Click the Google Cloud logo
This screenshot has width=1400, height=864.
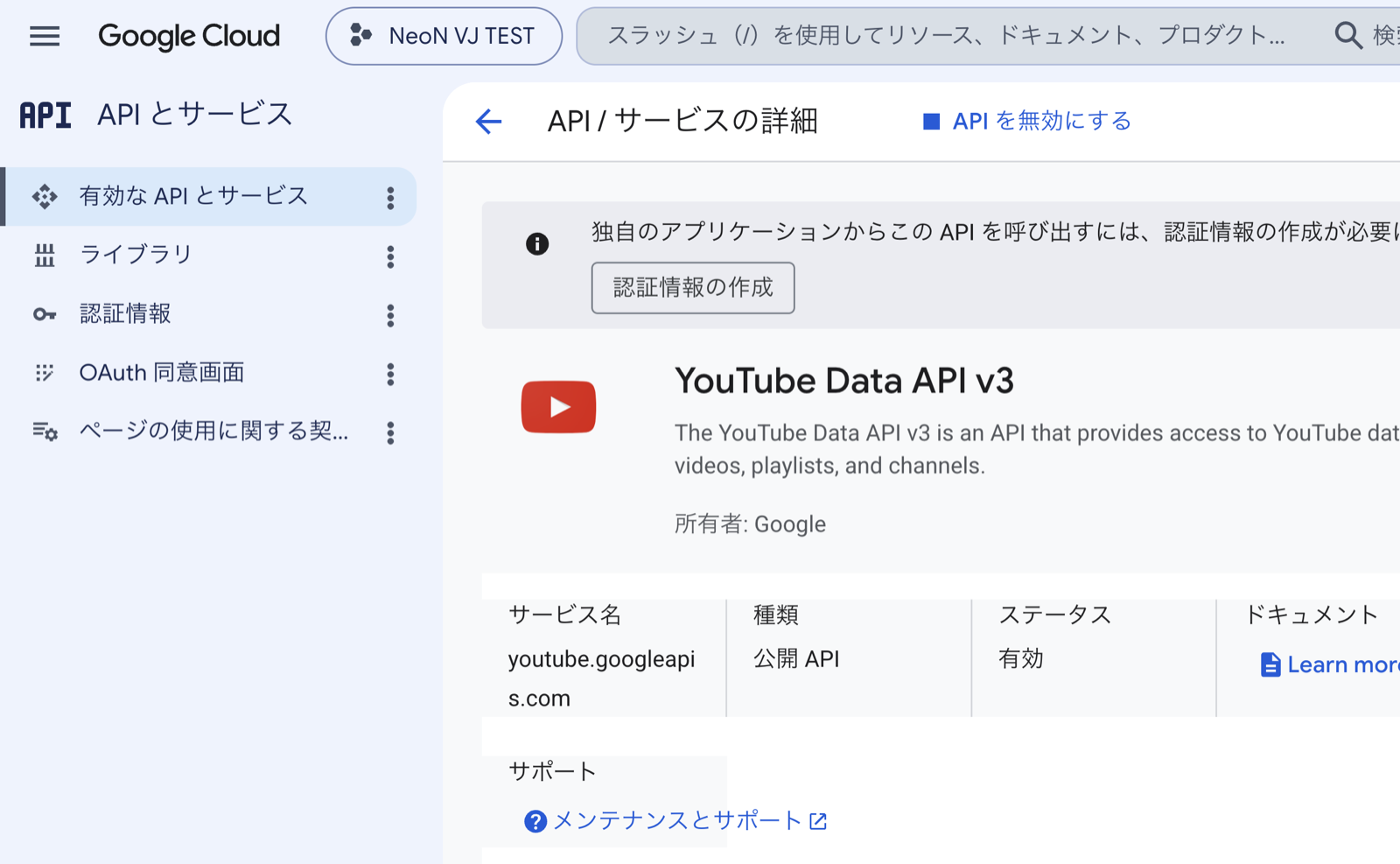coord(189,36)
